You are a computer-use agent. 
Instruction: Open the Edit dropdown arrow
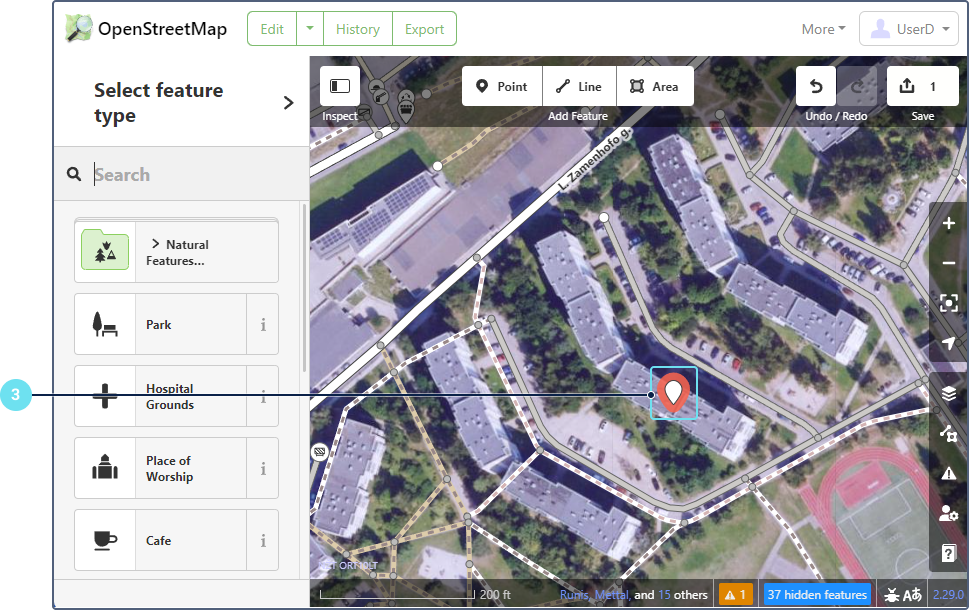pyautogui.click(x=310, y=28)
